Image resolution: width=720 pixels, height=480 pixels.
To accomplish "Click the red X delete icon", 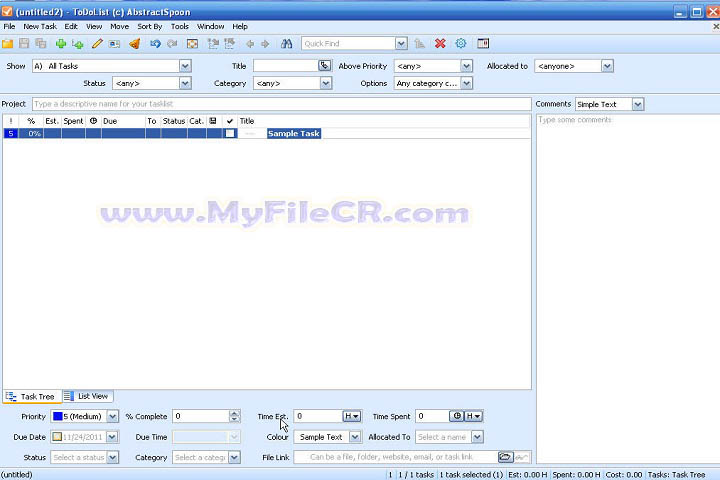I will click(x=440, y=44).
